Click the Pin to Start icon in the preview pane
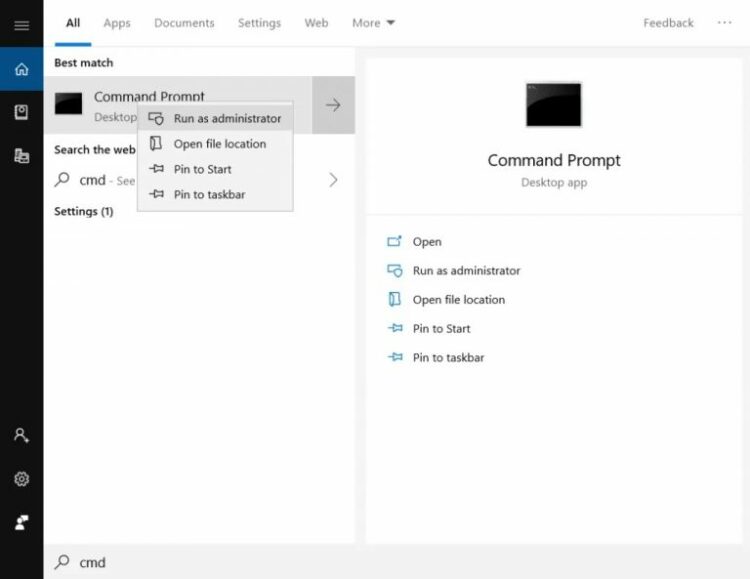 pos(395,328)
